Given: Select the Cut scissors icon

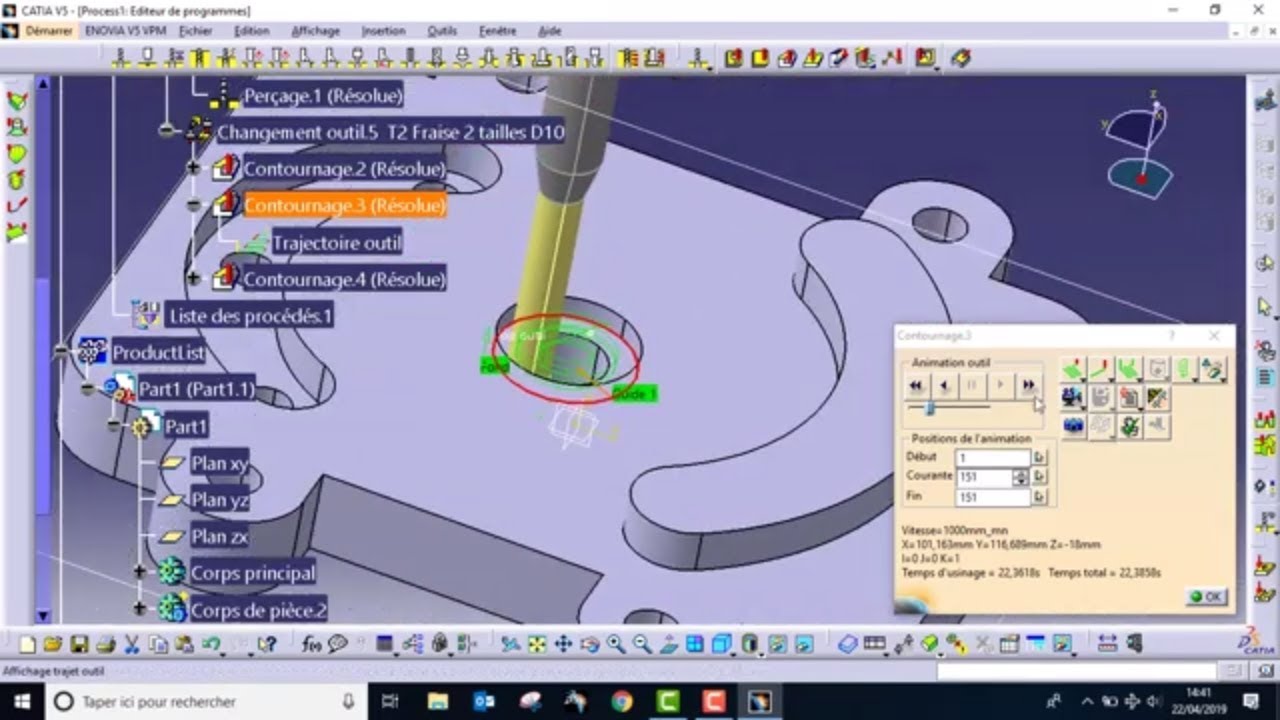Looking at the screenshot, I should (132, 645).
